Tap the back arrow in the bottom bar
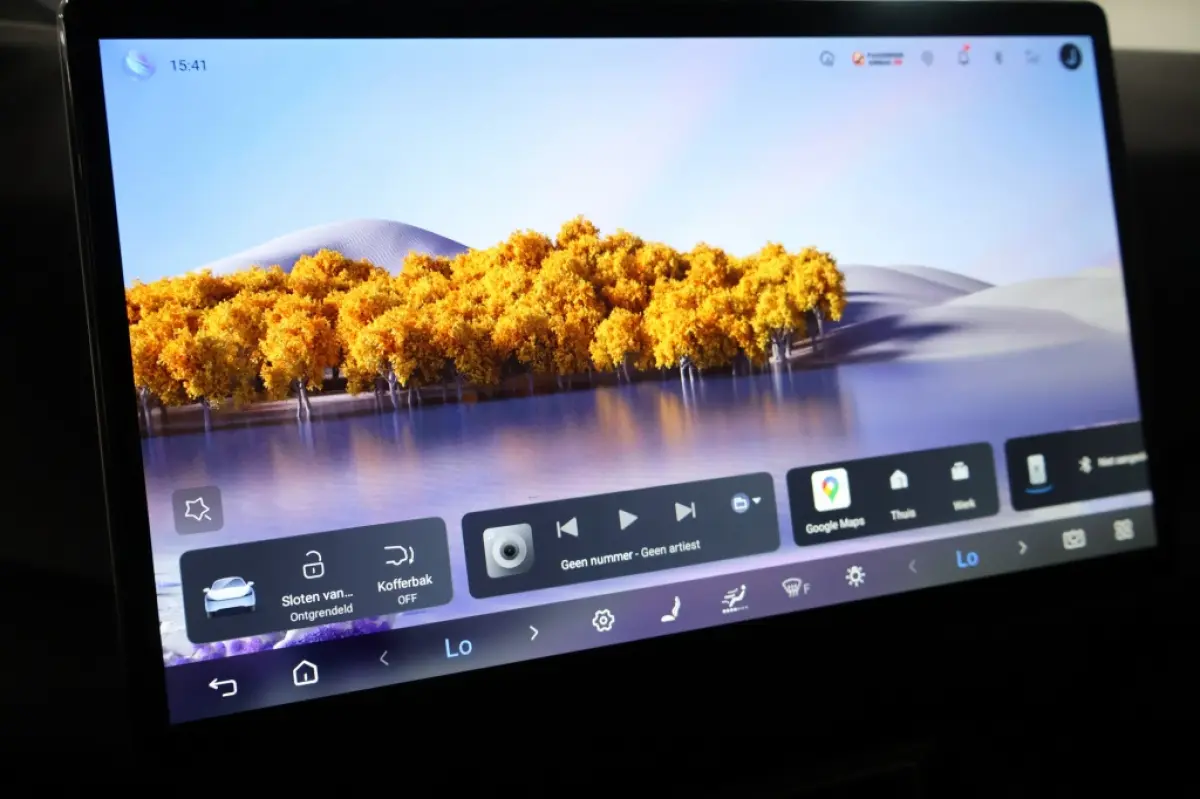The width and height of the screenshot is (1200, 799). pos(222,686)
